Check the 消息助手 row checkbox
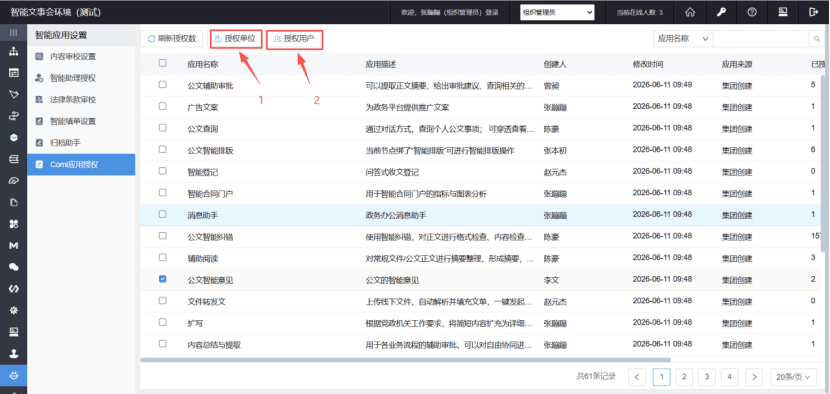 [163, 214]
